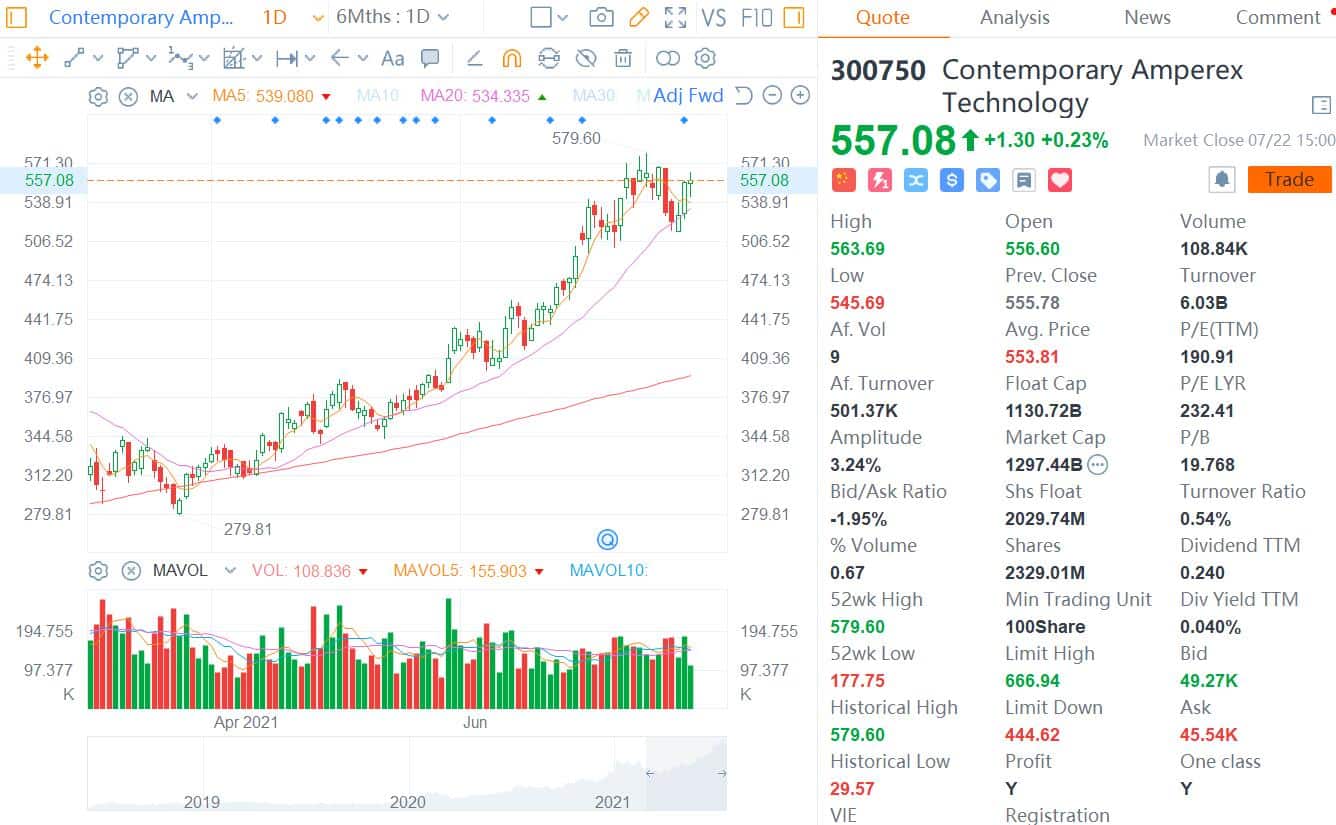Open fullscreen chart mode
The image size is (1336, 825).
(676, 17)
